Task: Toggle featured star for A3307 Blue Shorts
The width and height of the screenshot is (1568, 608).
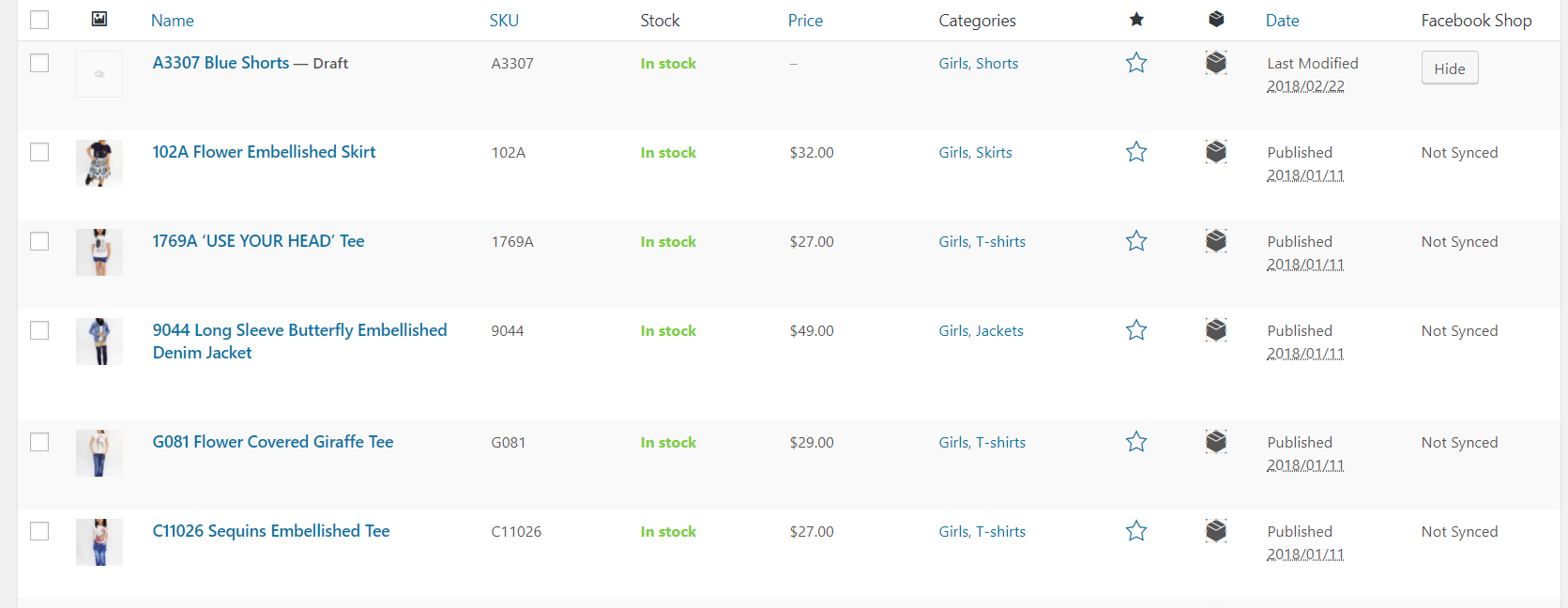Action: pyautogui.click(x=1136, y=63)
